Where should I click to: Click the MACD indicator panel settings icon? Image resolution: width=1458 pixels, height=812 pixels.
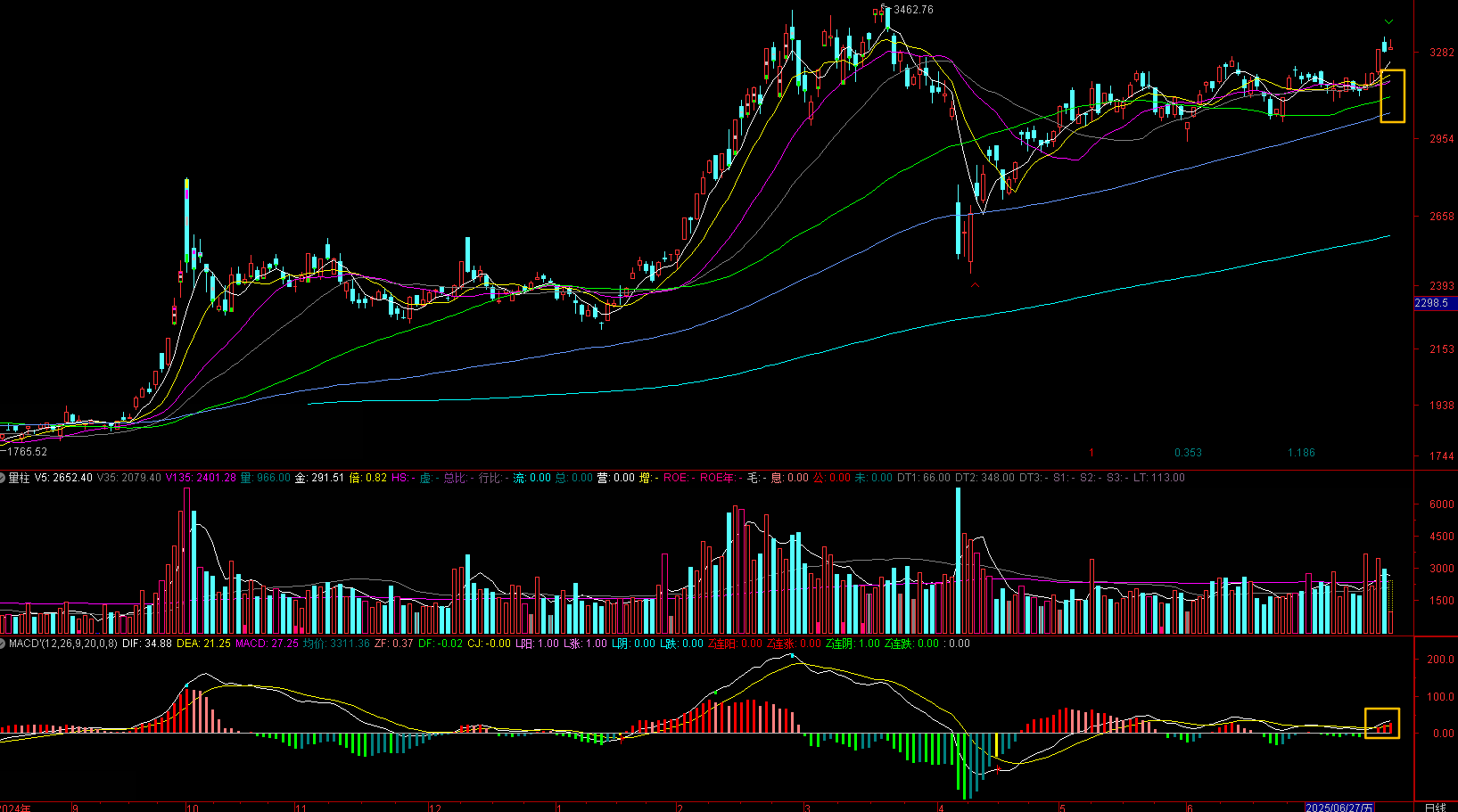click(4, 644)
